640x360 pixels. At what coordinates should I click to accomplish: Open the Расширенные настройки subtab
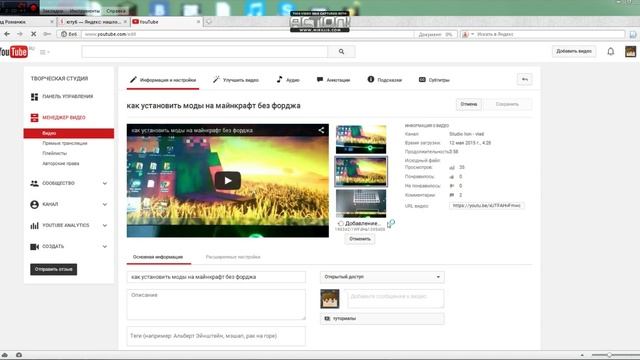(x=233, y=257)
